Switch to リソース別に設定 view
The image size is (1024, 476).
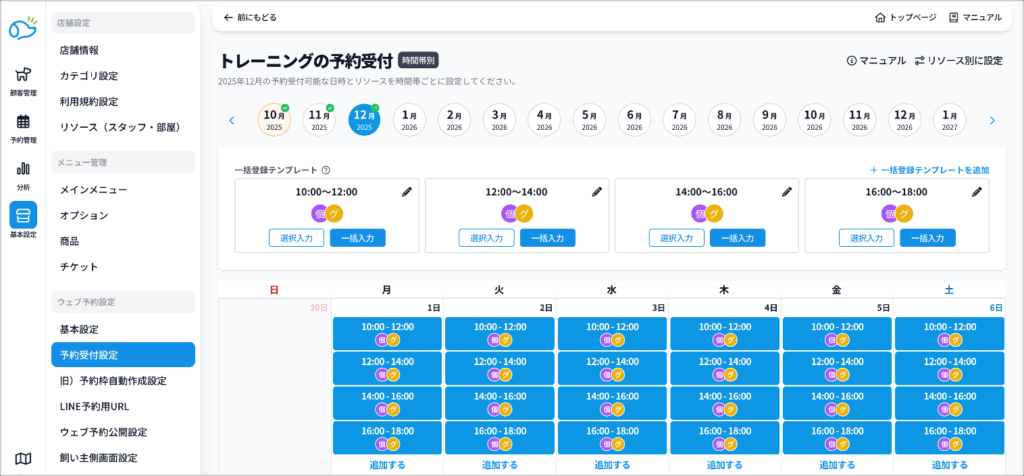958,61
